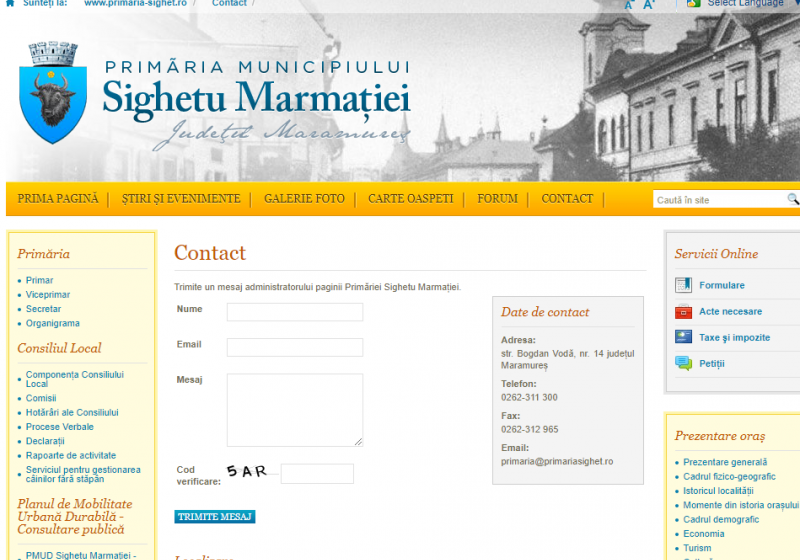Click the Date de contact heading
Viewport: 800px width, 560px height.
pyautogui.click(x=545, y=312)
